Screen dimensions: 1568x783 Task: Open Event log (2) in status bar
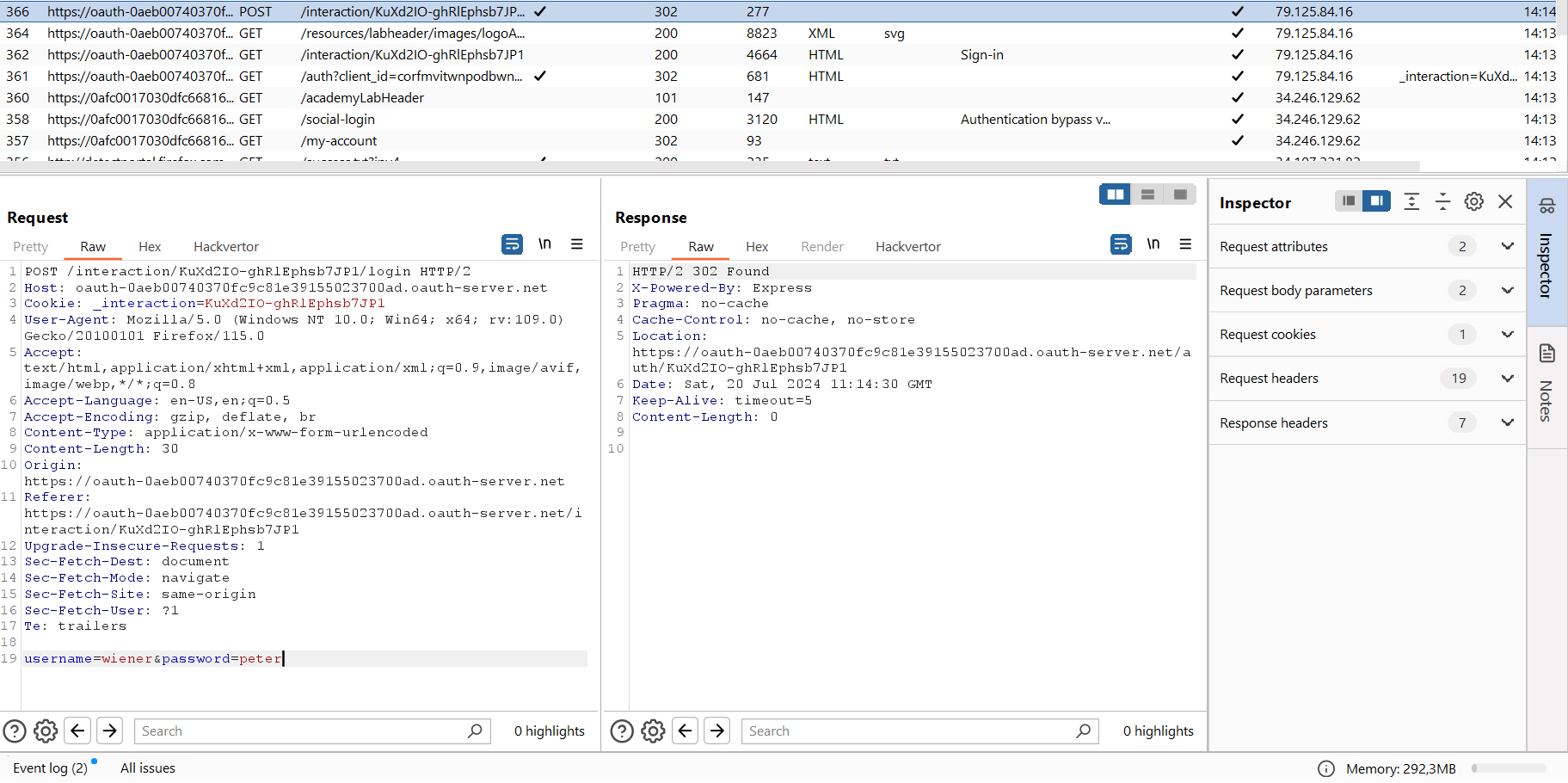point(50,768)
